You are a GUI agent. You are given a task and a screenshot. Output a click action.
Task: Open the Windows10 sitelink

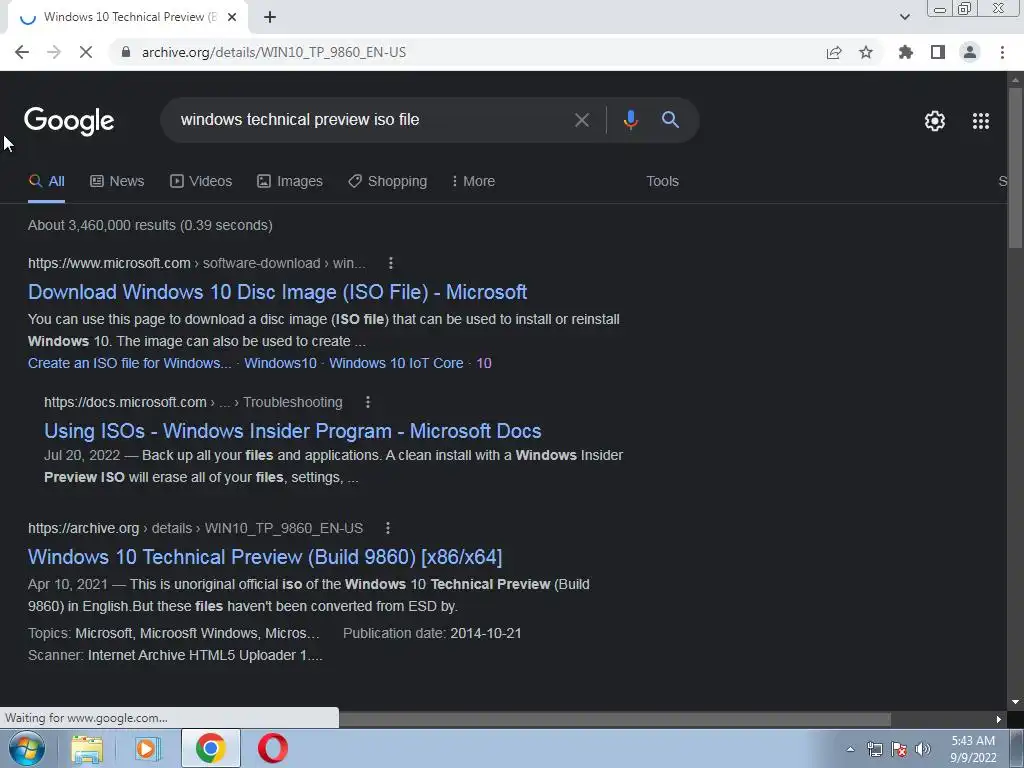tap(280, 363)
